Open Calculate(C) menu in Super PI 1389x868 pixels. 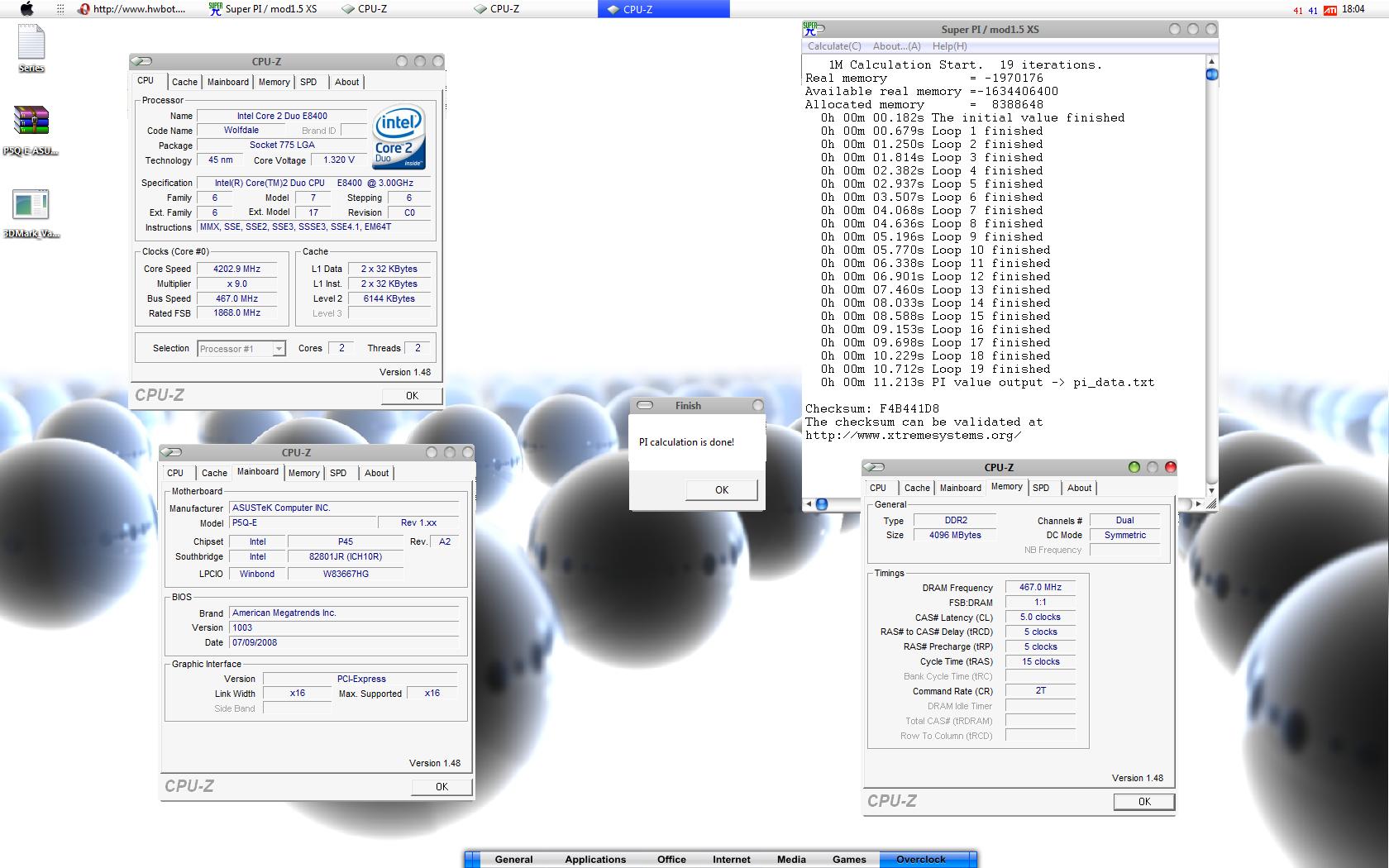coord(834,46)
